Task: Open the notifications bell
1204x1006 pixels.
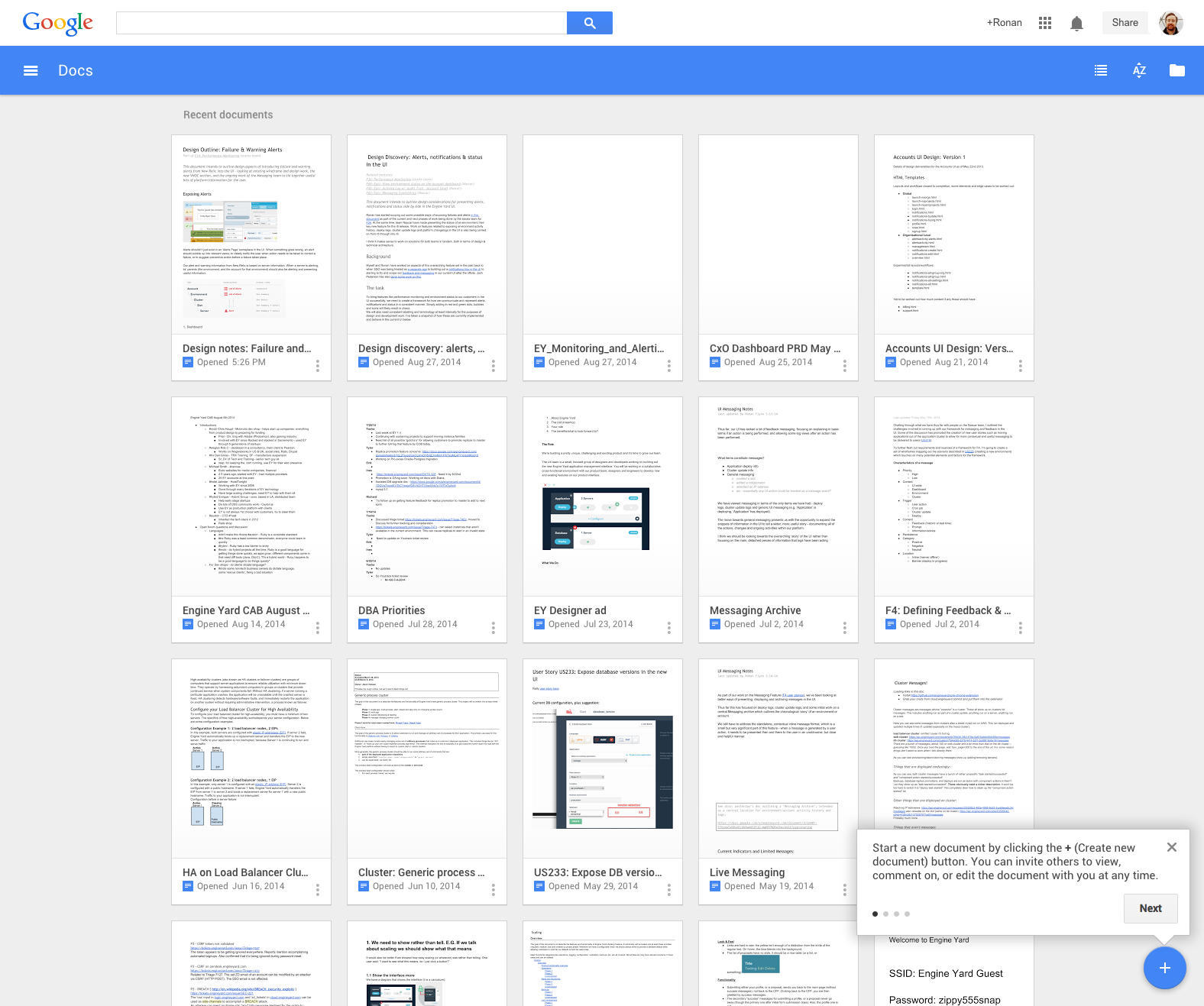Action: [1076, 23]
